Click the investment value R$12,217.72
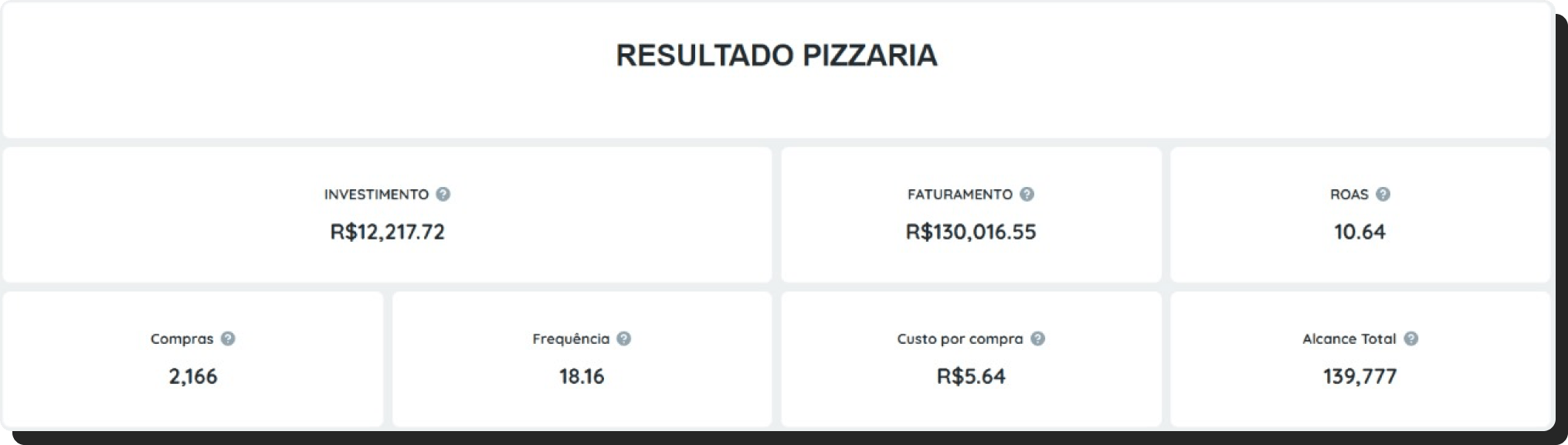This screenshot has width=1568, height=445. pyautogui.click(x=387, y=232)
